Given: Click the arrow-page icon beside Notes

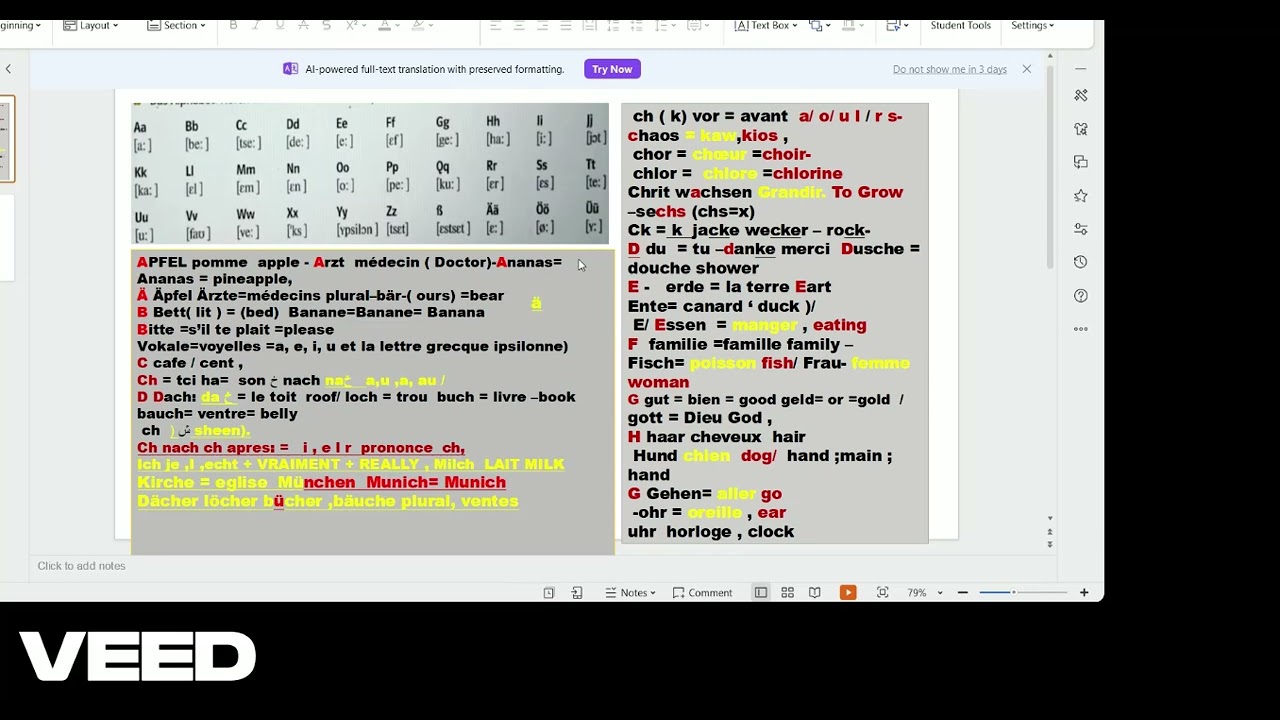Looking at the screenshot, I should [x=577, y=593].
